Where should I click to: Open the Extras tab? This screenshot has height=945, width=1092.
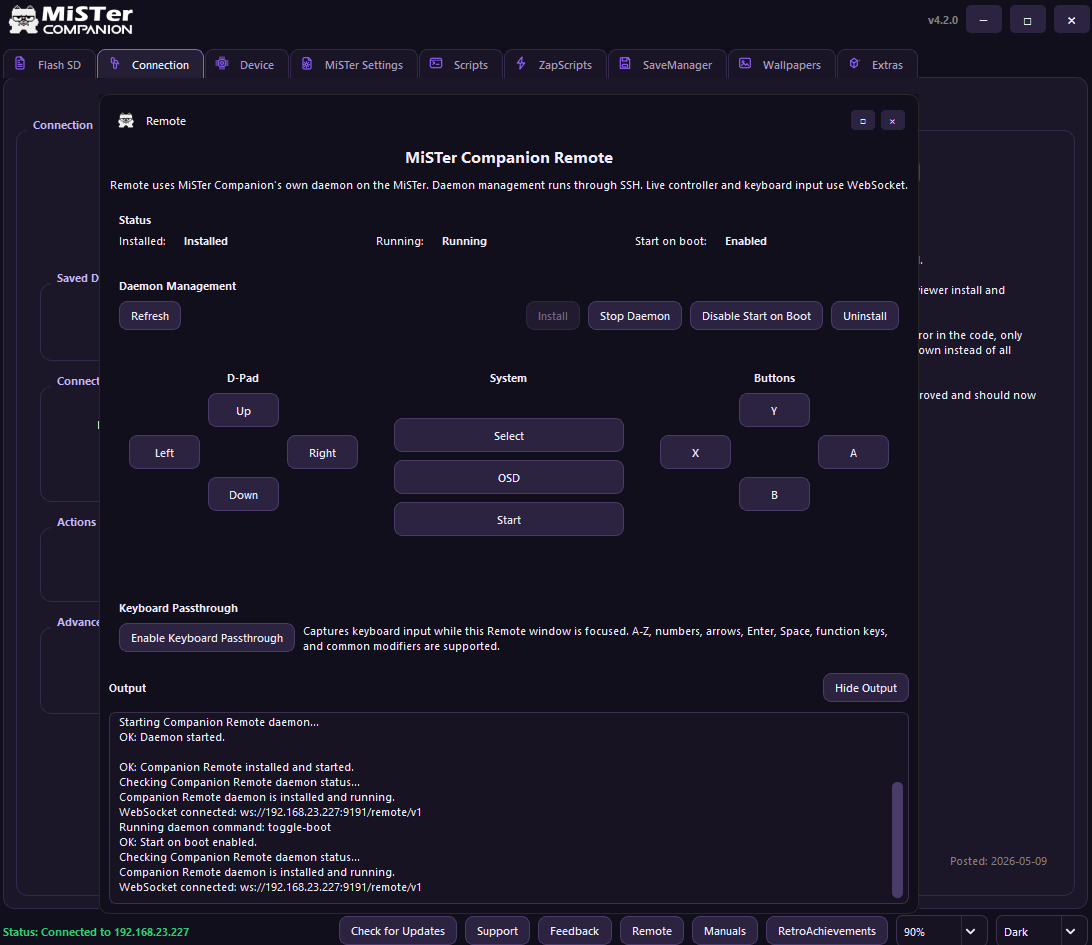(877, 64)
